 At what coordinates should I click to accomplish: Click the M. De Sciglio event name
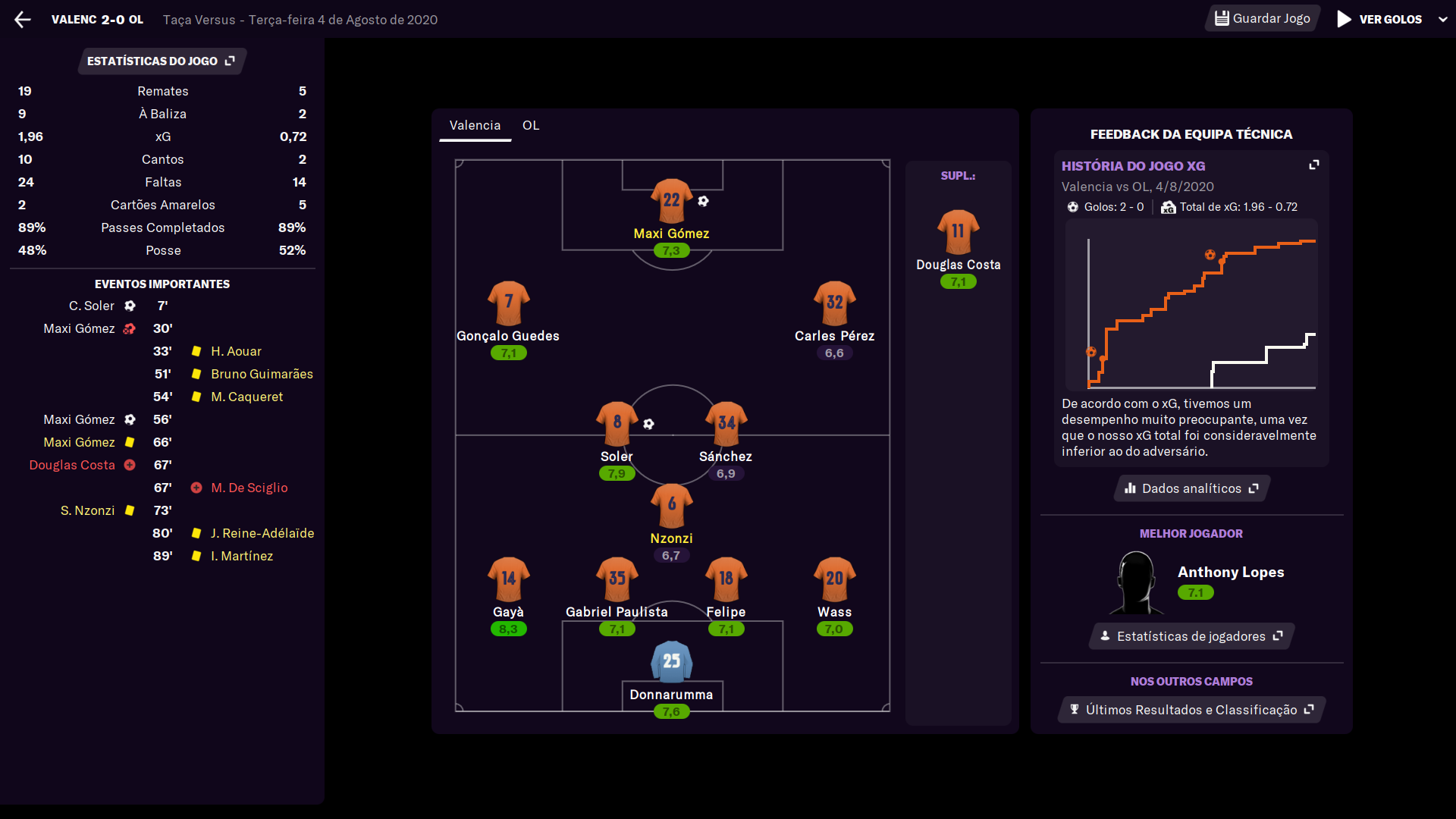click(249, 488)
